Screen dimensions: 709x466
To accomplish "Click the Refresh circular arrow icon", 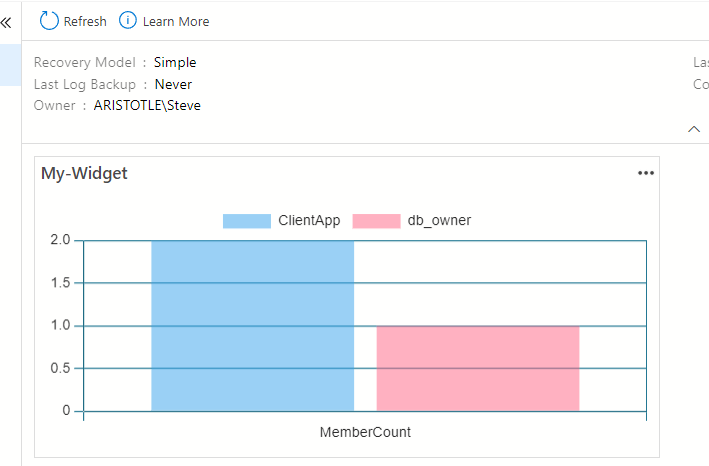I will (49, 20).
